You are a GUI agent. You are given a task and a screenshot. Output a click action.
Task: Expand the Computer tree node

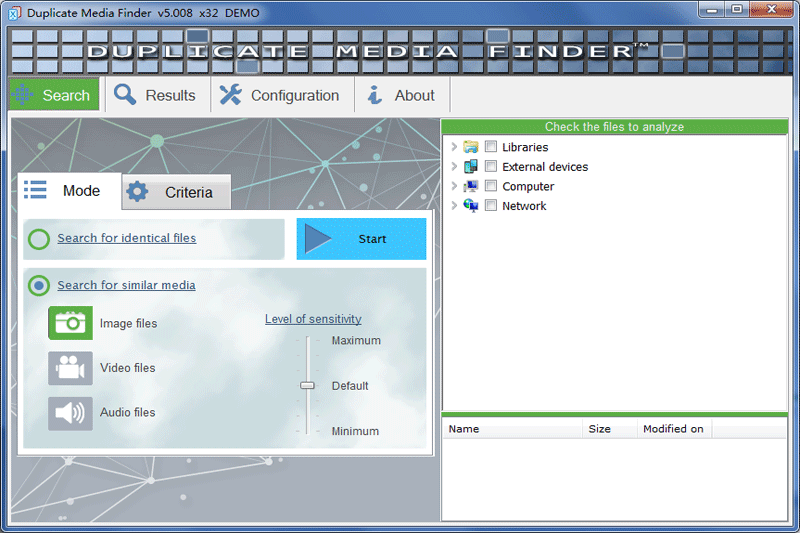pos(454,186)
